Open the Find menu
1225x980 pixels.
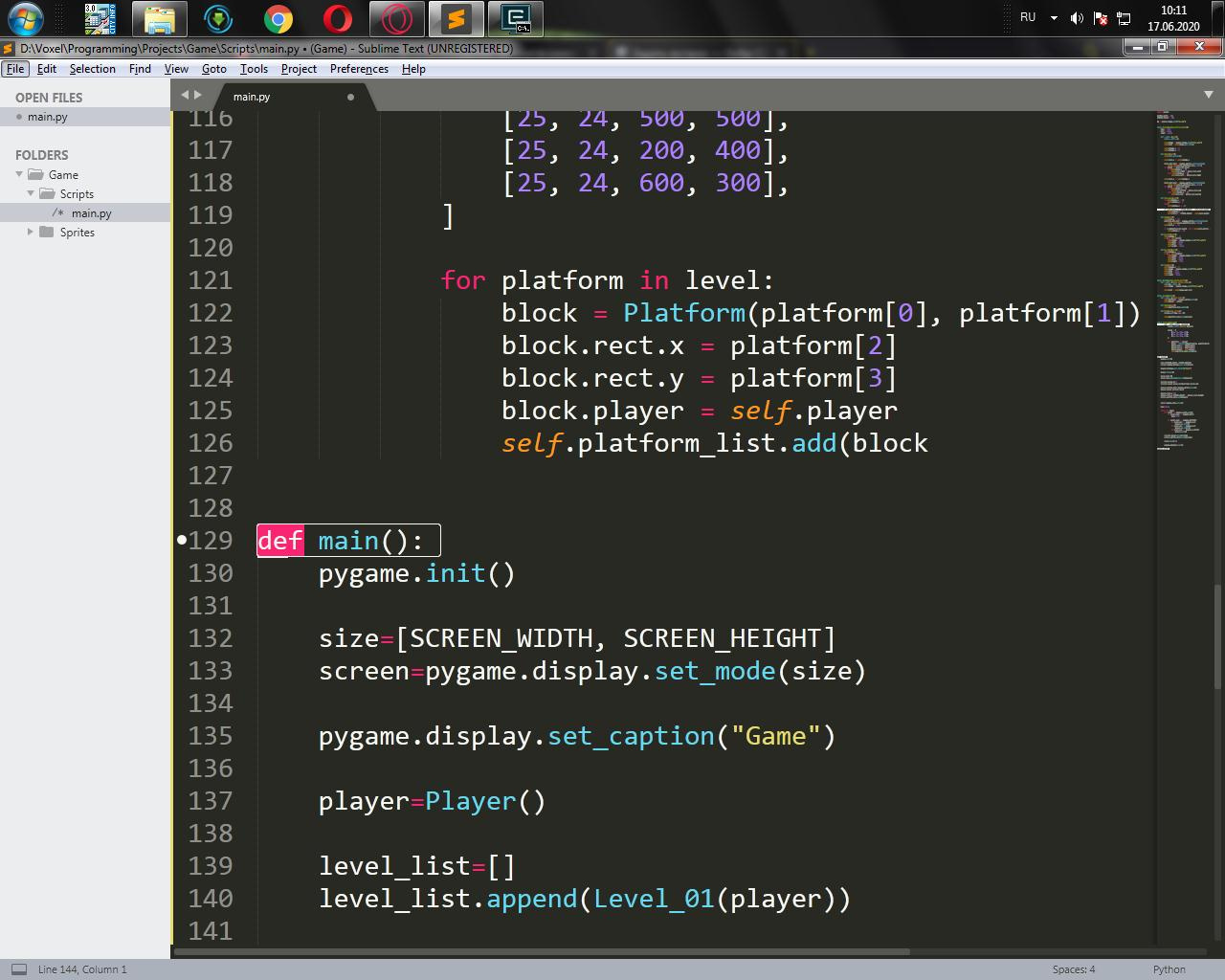(140, 69)
